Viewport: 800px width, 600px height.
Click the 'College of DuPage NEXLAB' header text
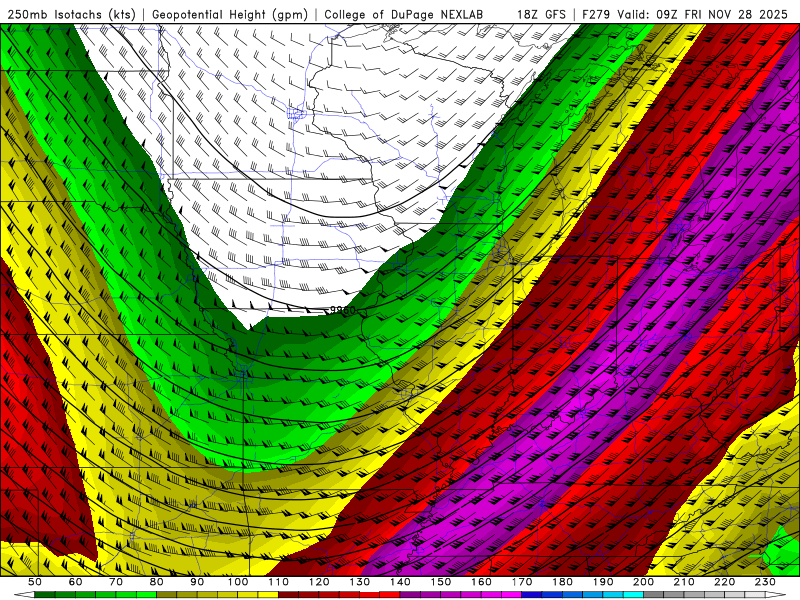click(404, 14)
